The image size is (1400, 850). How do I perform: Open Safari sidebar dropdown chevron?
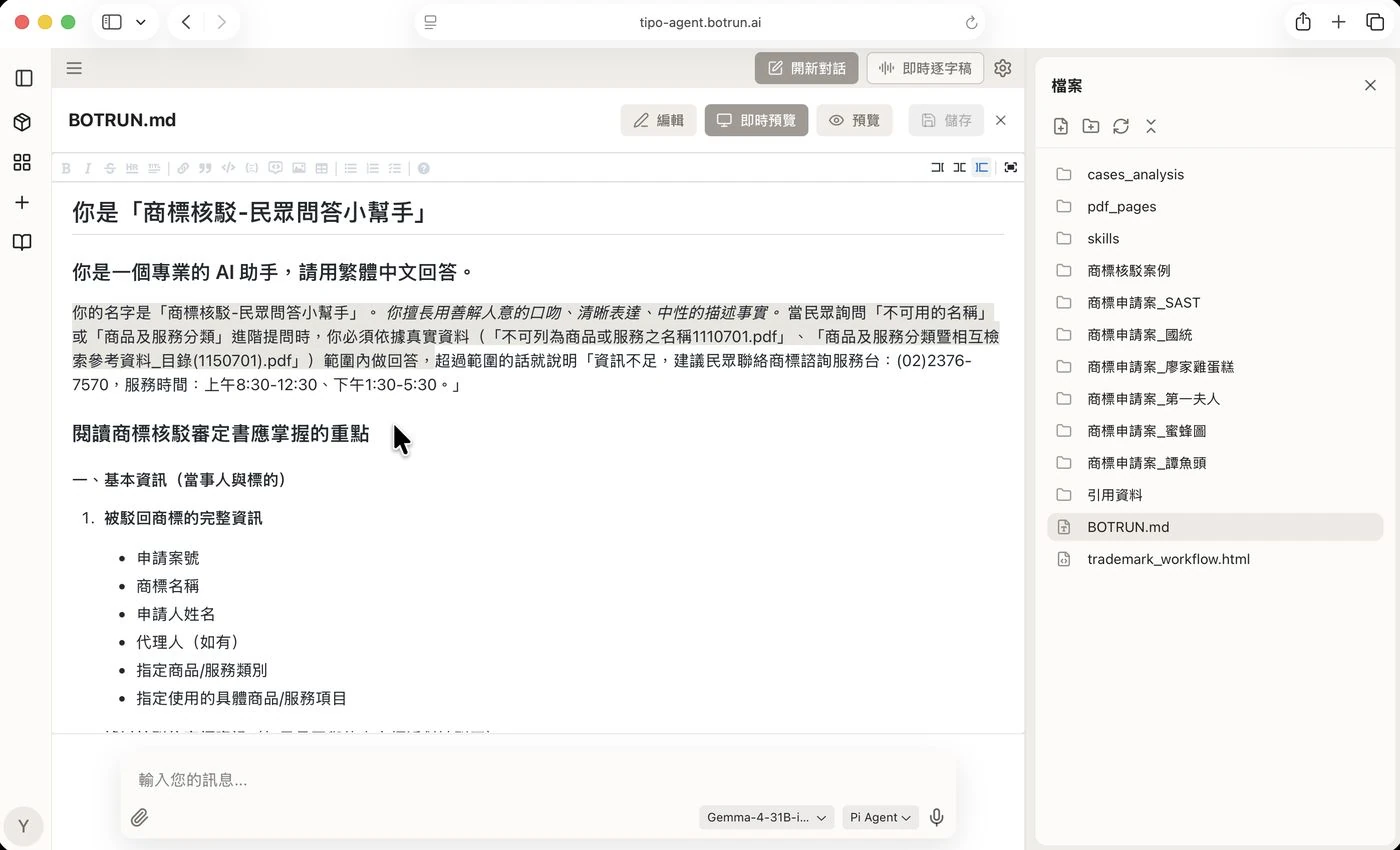tap(140, 22)
